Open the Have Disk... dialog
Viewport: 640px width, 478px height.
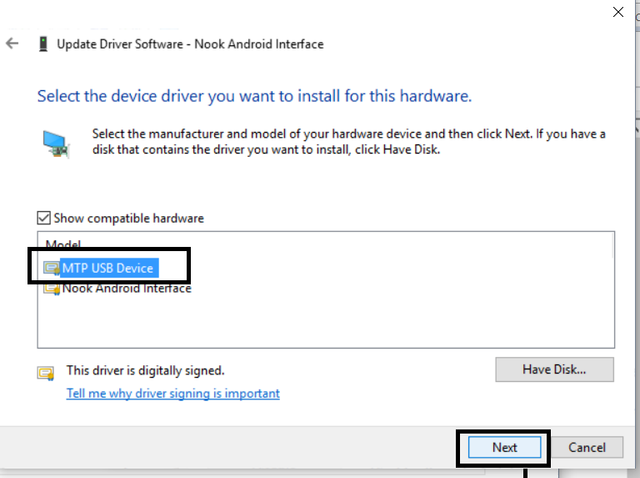click(554, 369)
